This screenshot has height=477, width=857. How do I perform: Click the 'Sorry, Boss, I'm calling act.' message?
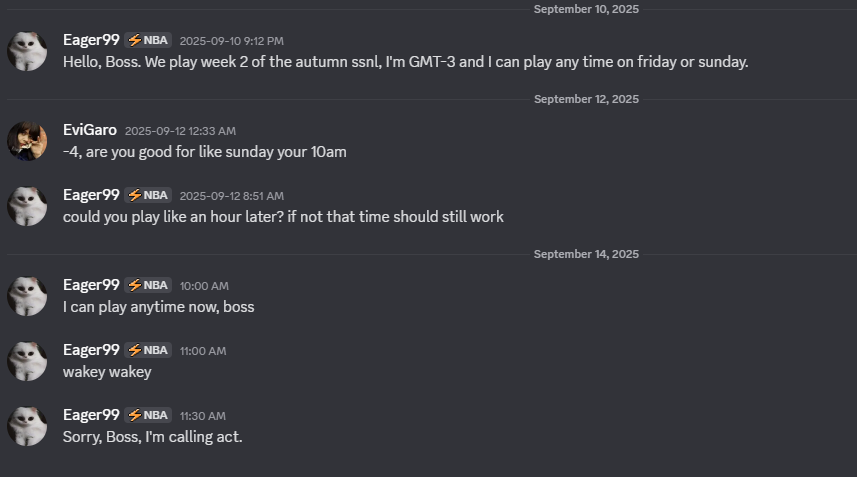point(152,437)
